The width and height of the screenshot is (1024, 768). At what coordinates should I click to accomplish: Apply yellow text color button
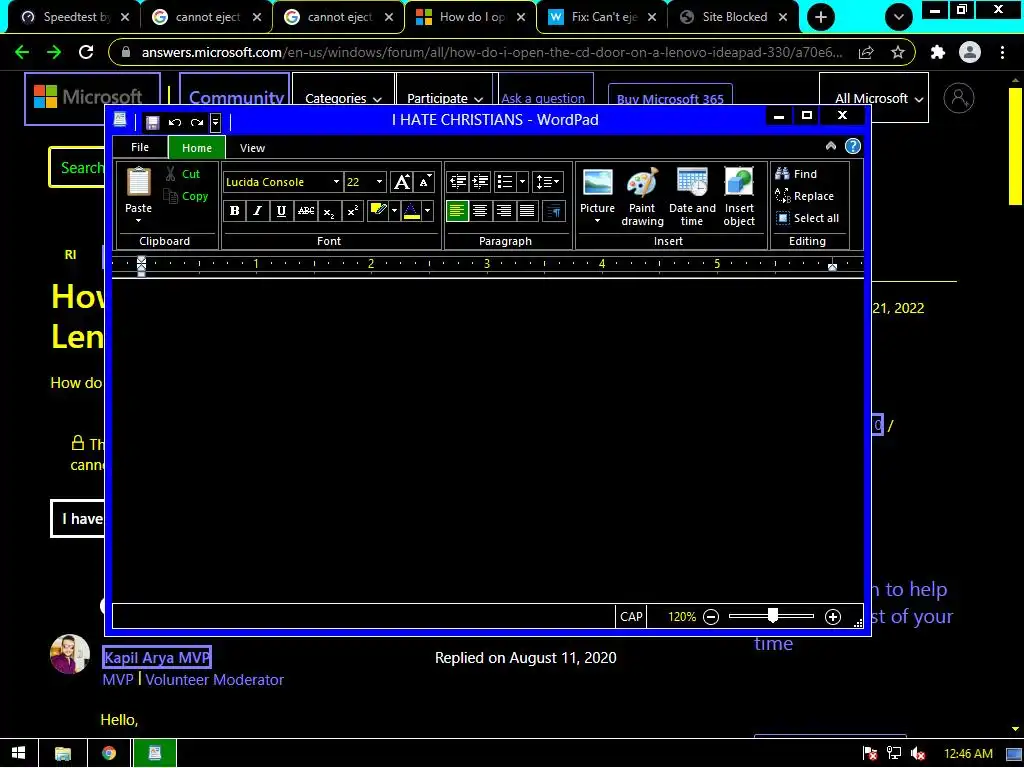click(x=411, y=211)
